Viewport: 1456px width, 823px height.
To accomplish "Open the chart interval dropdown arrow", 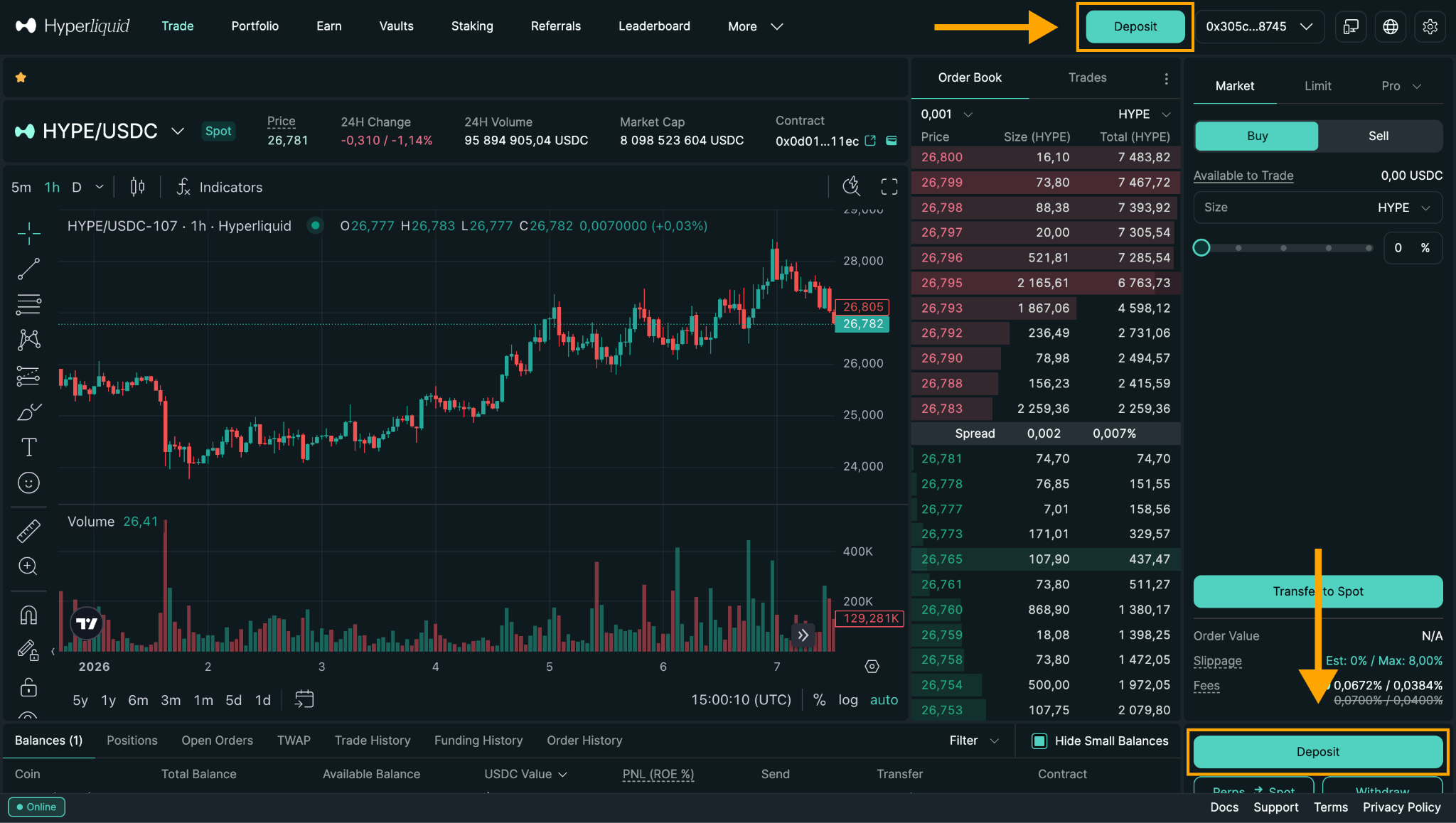I will 100,187.
